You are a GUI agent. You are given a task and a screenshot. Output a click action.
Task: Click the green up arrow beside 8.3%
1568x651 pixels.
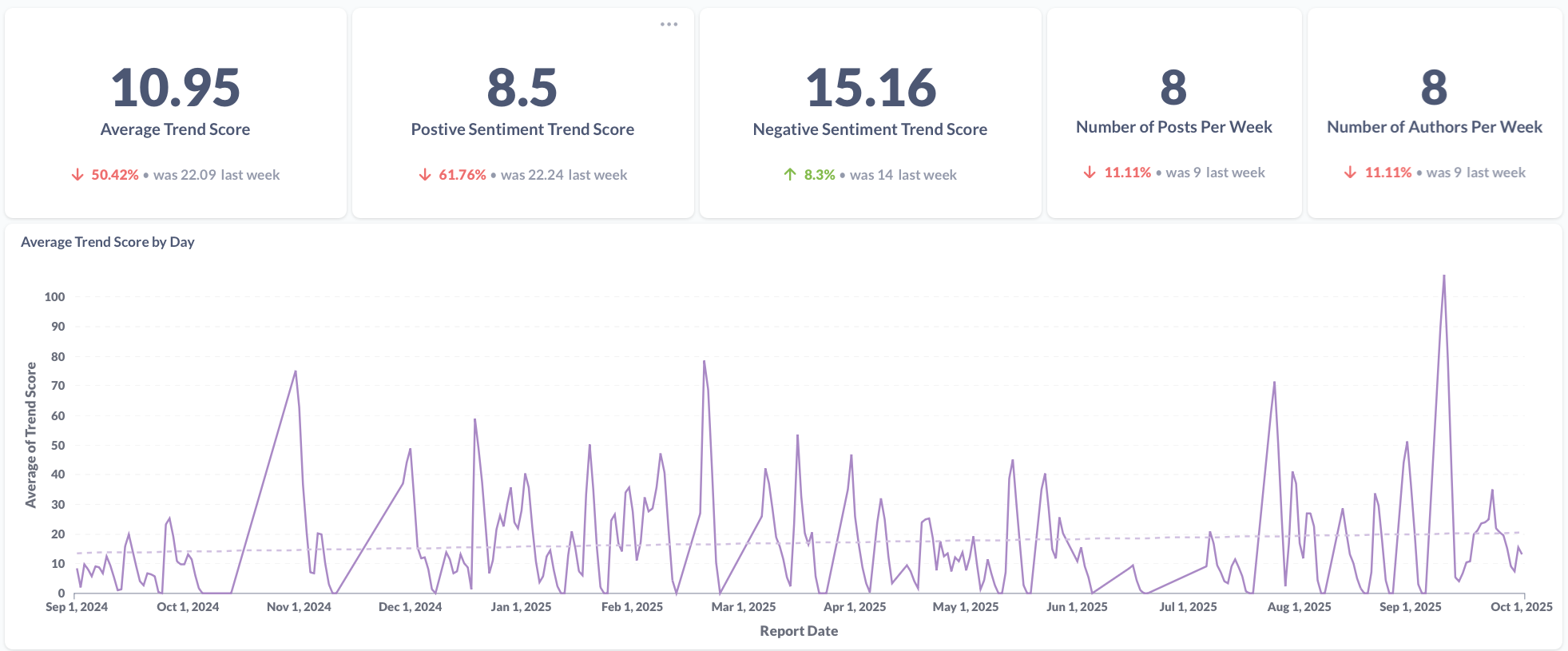[x=790, y=175]
